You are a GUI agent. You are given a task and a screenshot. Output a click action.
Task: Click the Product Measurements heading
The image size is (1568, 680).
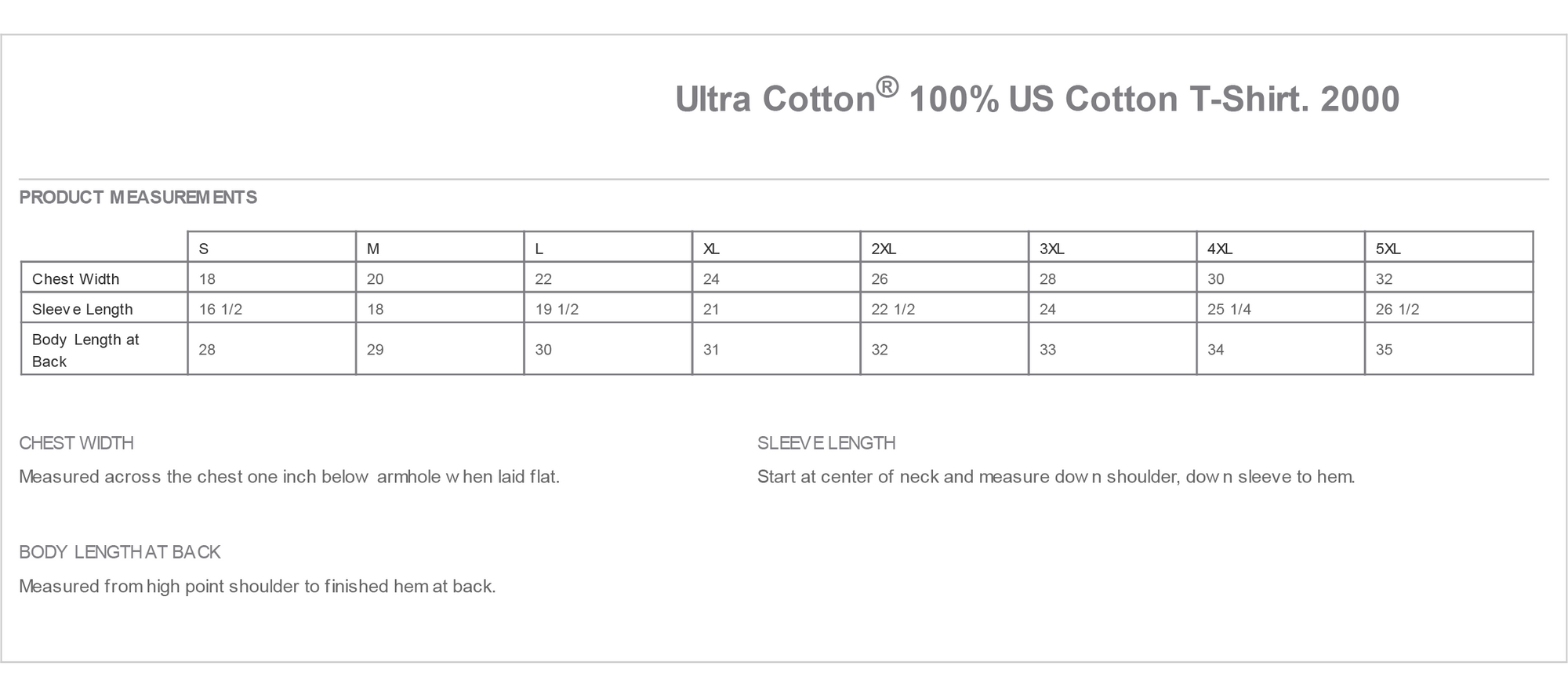(x=138, y=198)
